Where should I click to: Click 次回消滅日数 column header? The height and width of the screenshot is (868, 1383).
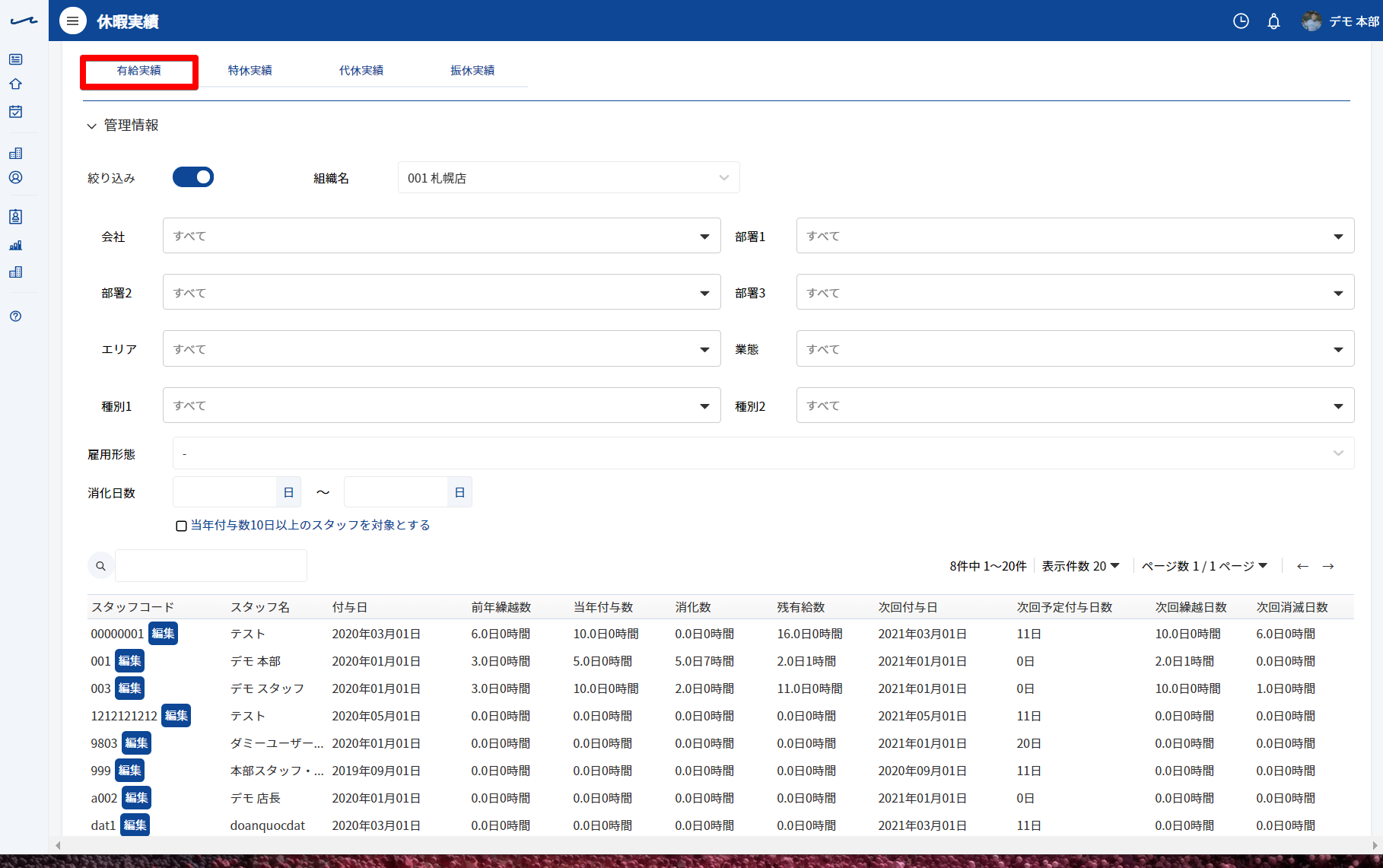[1292, 607]
